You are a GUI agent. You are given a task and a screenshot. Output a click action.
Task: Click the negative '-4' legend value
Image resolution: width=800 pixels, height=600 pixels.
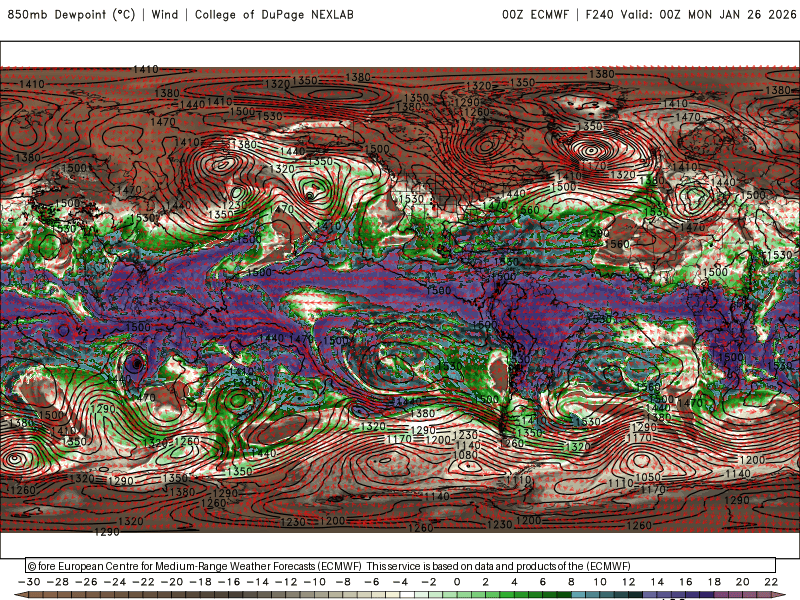pyautogui.click(x=401, y=582)
